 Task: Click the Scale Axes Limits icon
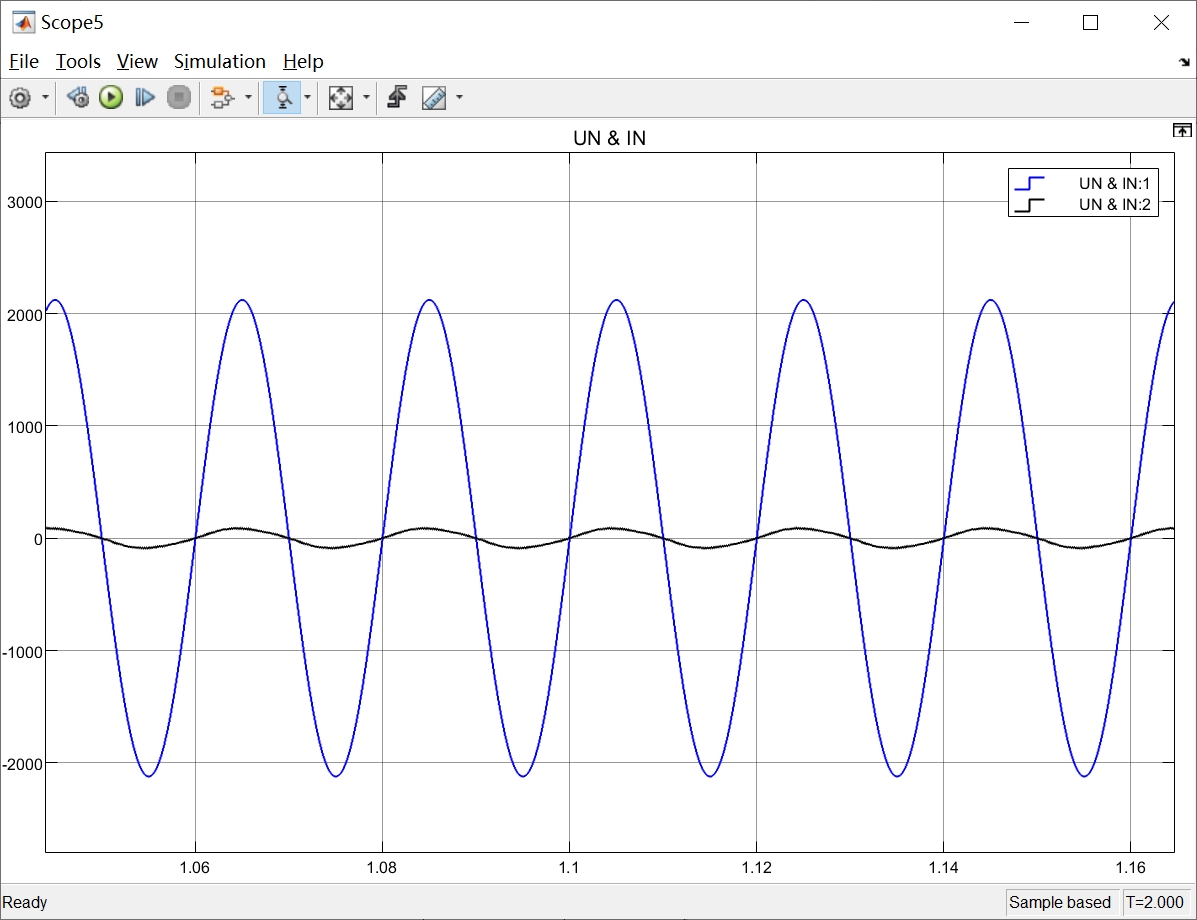click(340, 98)
